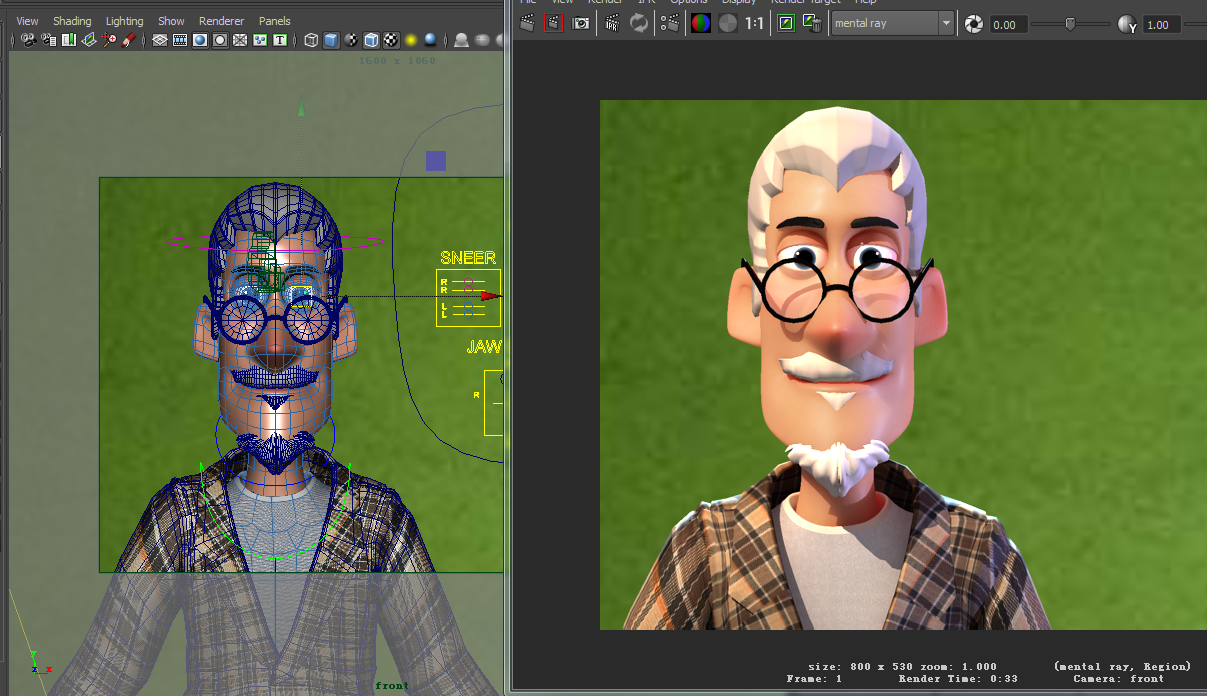Open the viewport Renderer menu
Viewport: 1207px width, 696px height.
pyautogui.click(x=221, y=21)
